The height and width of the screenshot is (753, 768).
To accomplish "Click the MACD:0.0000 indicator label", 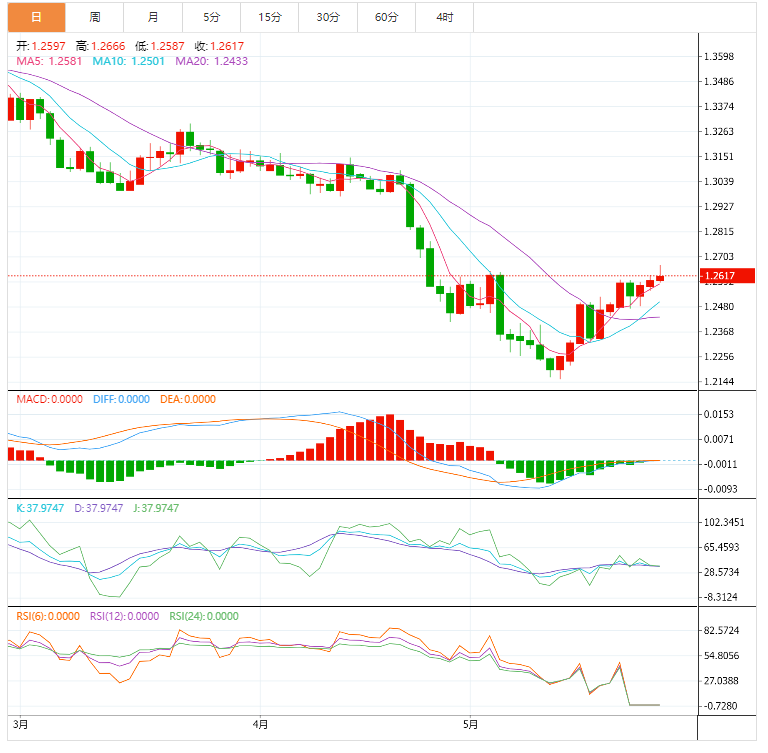I will point(49,399).
